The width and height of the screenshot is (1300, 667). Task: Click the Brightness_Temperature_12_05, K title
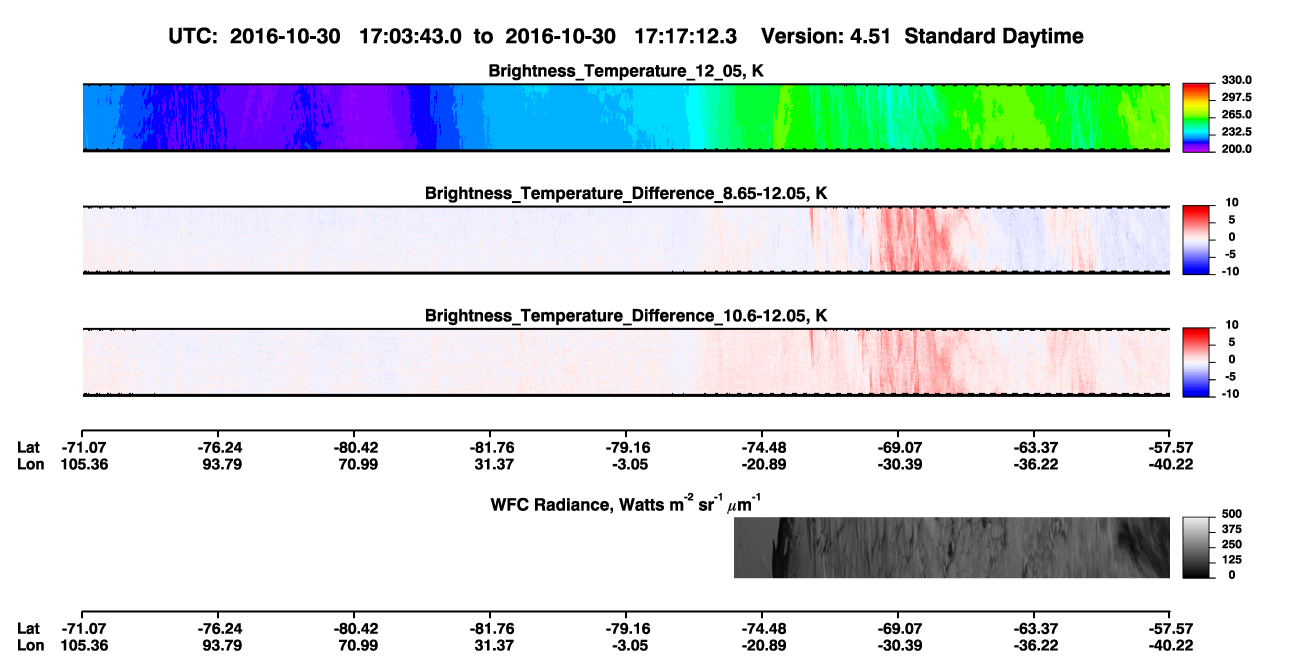(626, 71)
